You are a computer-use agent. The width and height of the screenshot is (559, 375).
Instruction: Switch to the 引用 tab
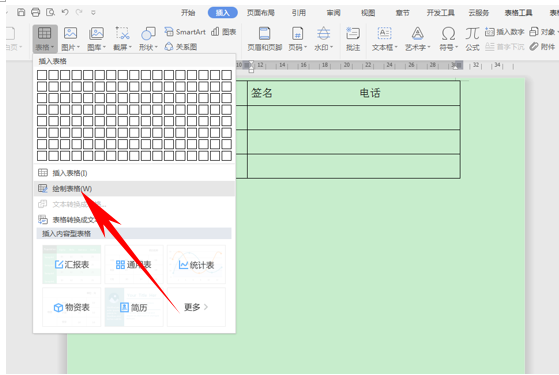pos(299,13)
